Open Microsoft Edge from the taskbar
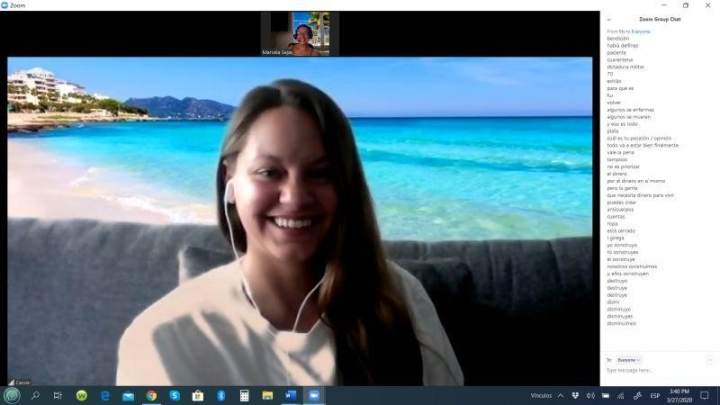Viewport: 720px width, 405px height. (105, 396)
